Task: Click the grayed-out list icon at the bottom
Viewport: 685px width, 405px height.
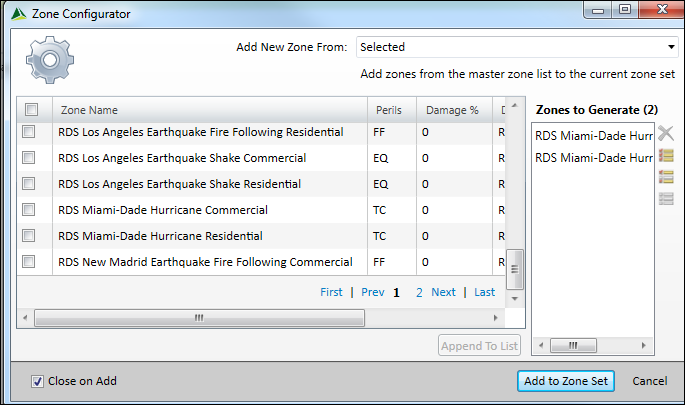Action: pyautogui.click(x=666, y=199)
